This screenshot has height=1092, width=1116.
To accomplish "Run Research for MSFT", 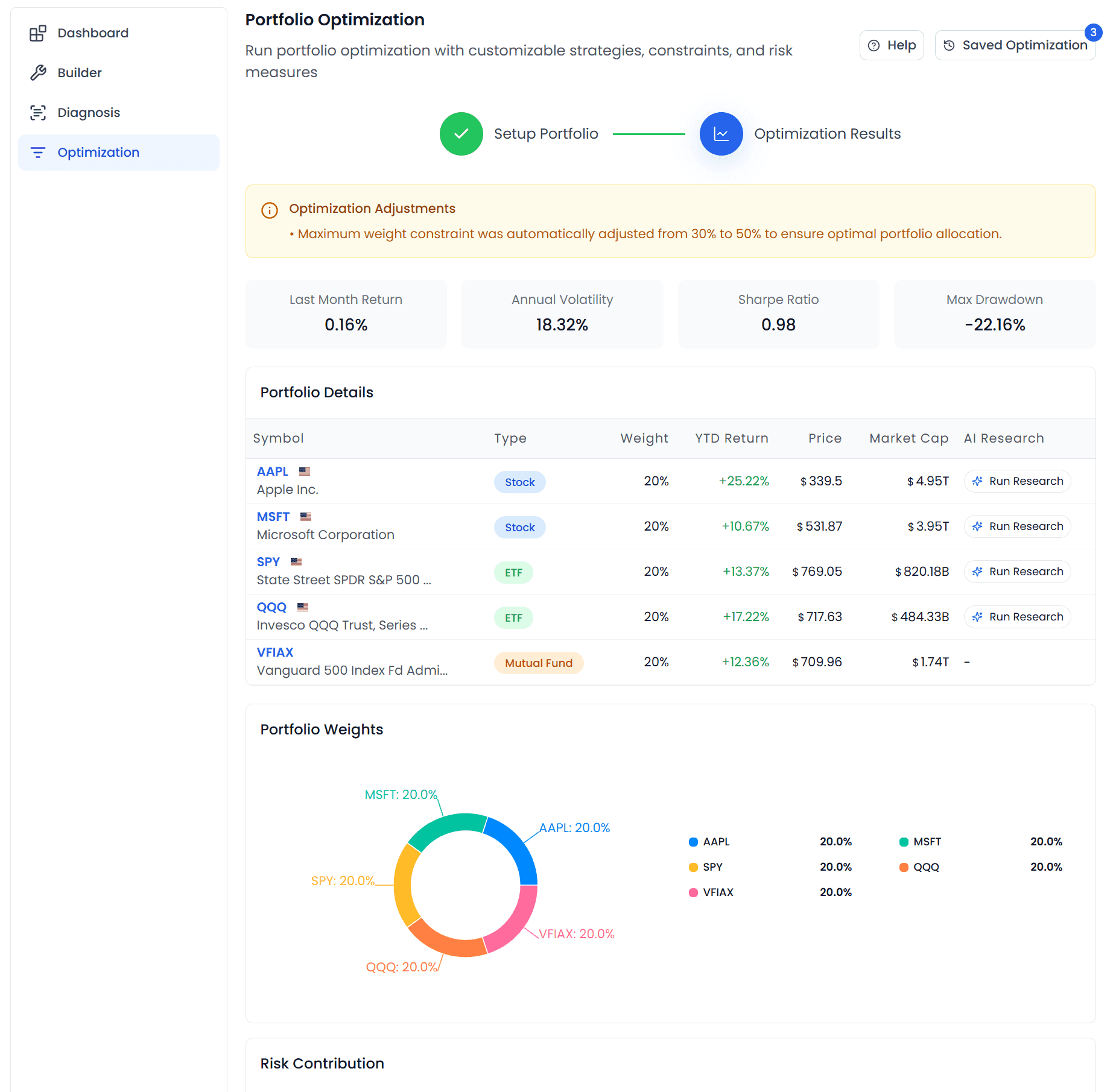I will (1018, 526).
